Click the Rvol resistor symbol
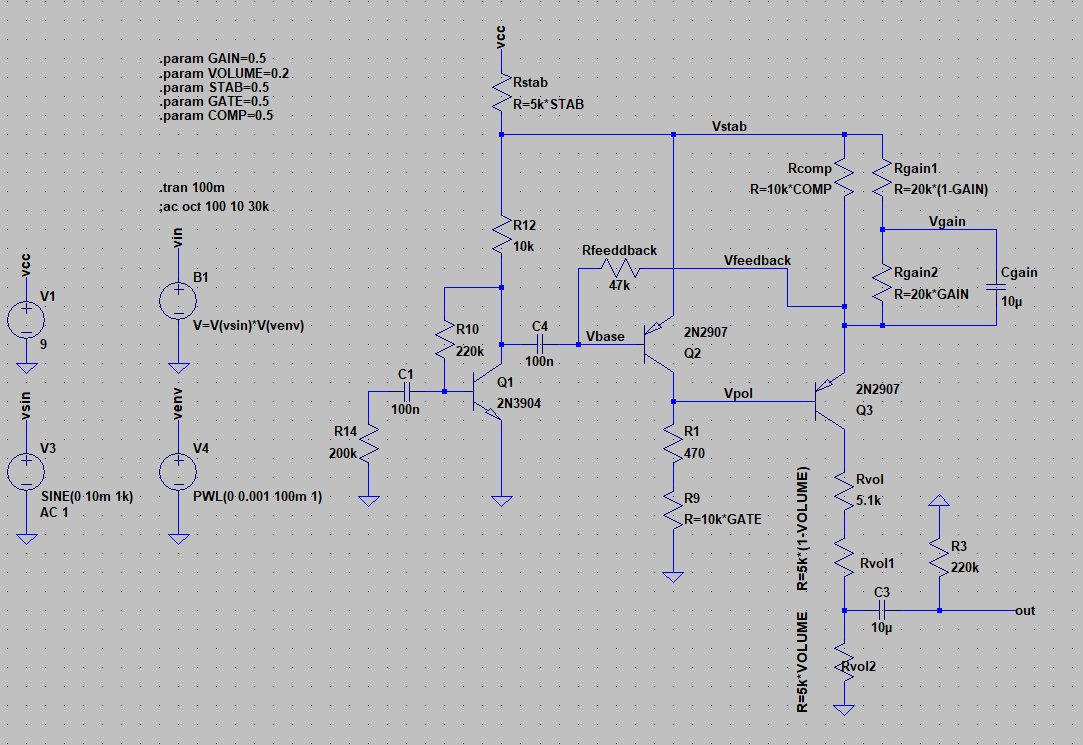Image resolution: width=1083 pixels, height=745 pixels. (844, 490)
